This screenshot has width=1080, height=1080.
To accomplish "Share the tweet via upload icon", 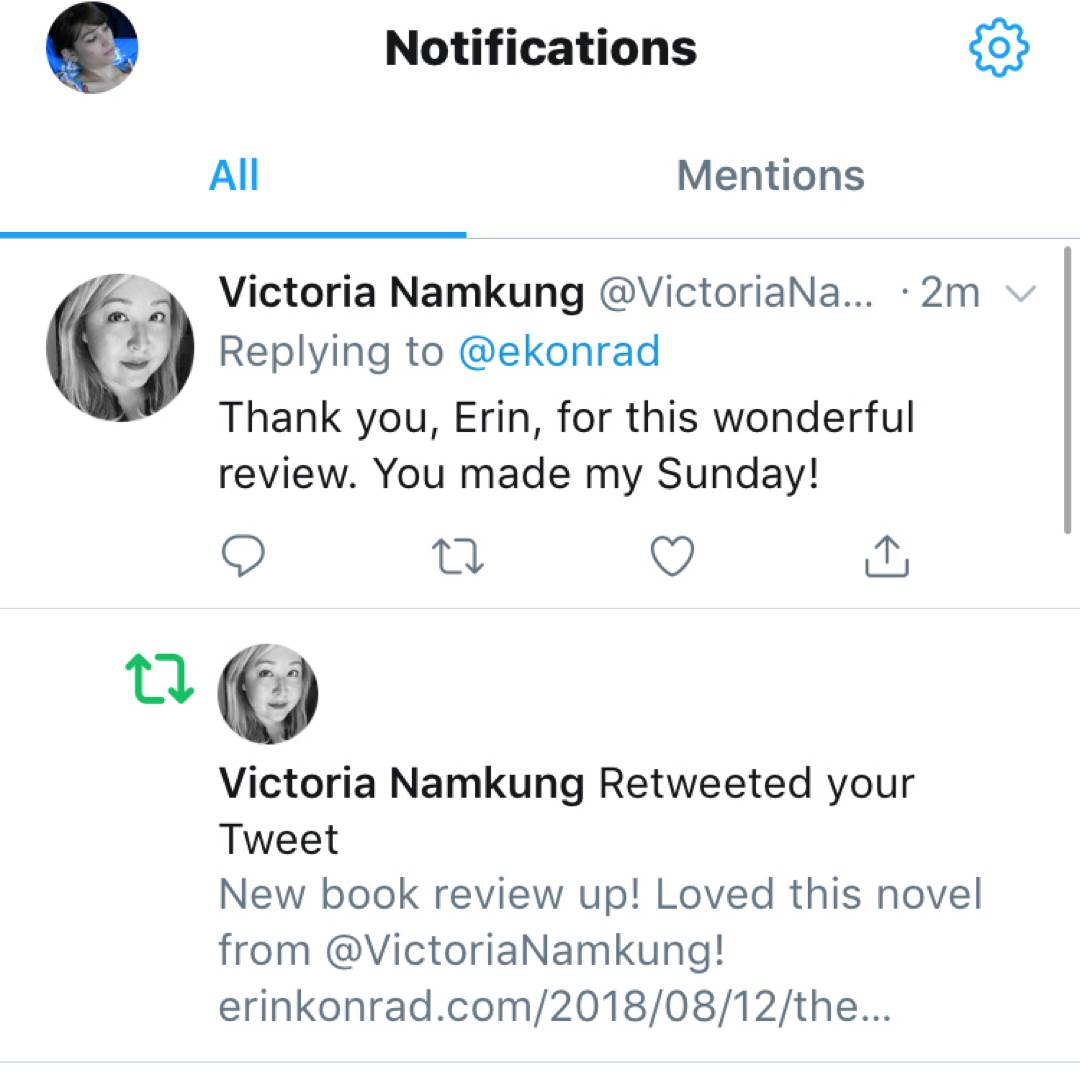I will [886, 557].
